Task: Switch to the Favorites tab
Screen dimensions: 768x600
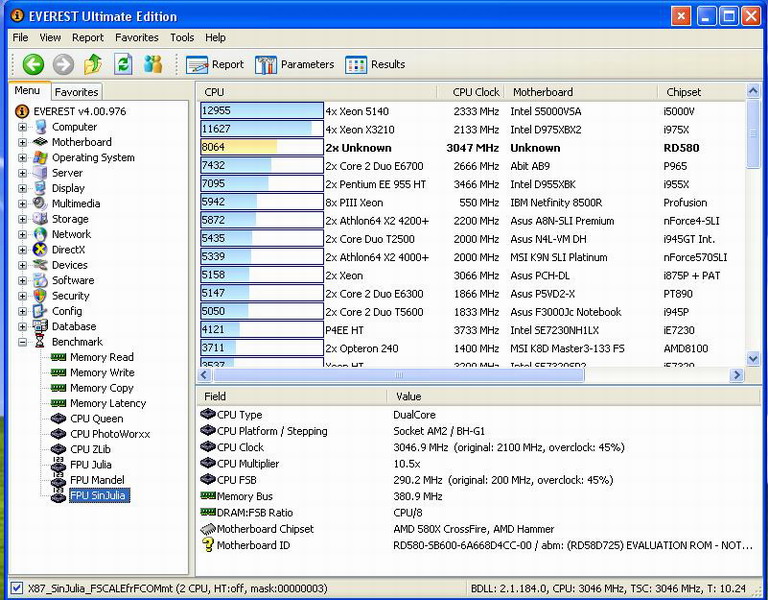Action: 76,92
